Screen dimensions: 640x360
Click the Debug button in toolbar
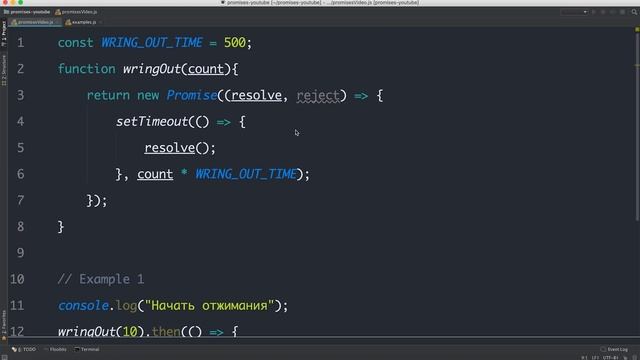[603, 12]
